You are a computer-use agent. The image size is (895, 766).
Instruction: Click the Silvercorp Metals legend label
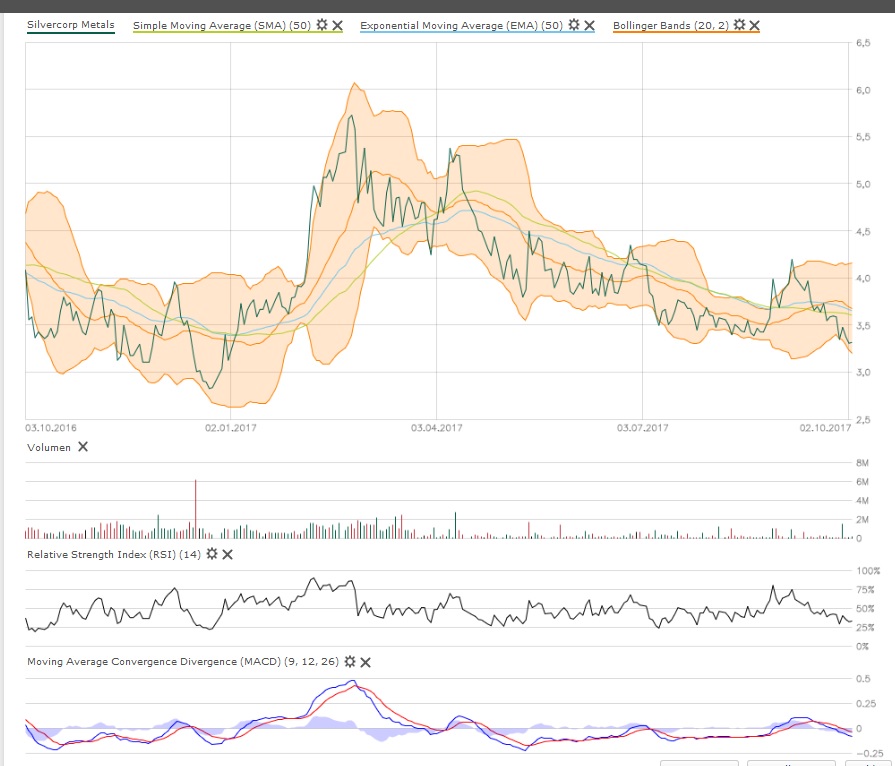(70, 25)
